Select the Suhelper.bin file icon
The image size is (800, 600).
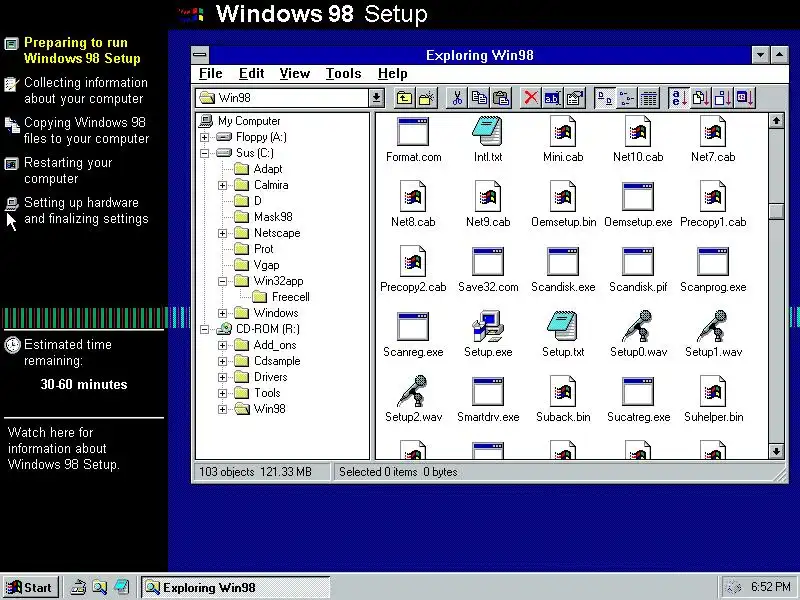[713, 392]
